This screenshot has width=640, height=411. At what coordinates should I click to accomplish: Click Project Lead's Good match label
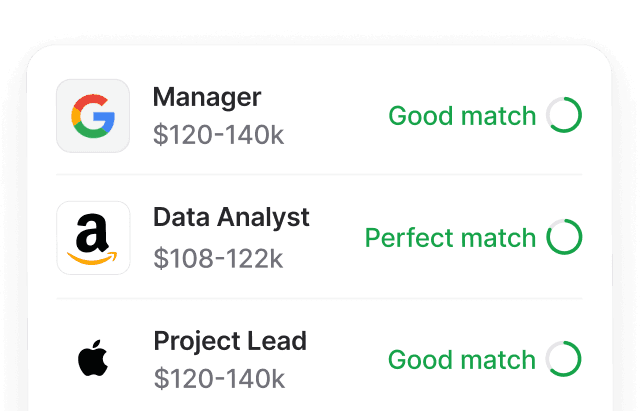pyautogui.click(x=462, y=359)
